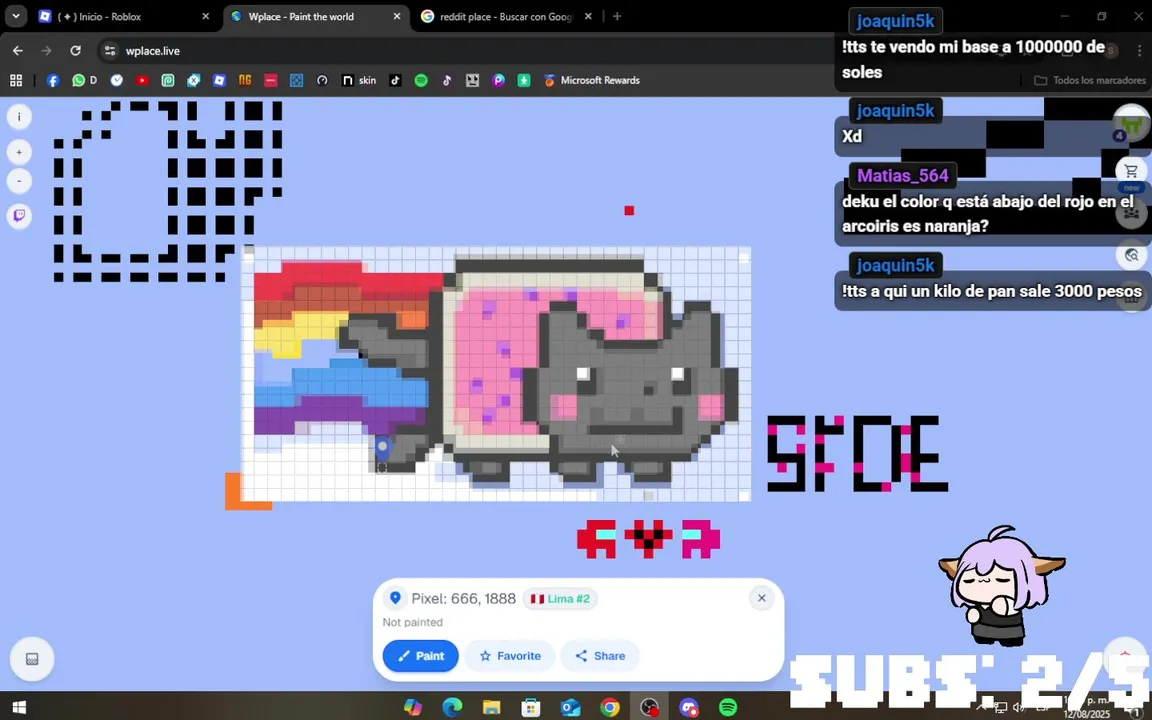The image size is (1152, 720).
Task: Open Chrome from taskbar
Action: 610,707
